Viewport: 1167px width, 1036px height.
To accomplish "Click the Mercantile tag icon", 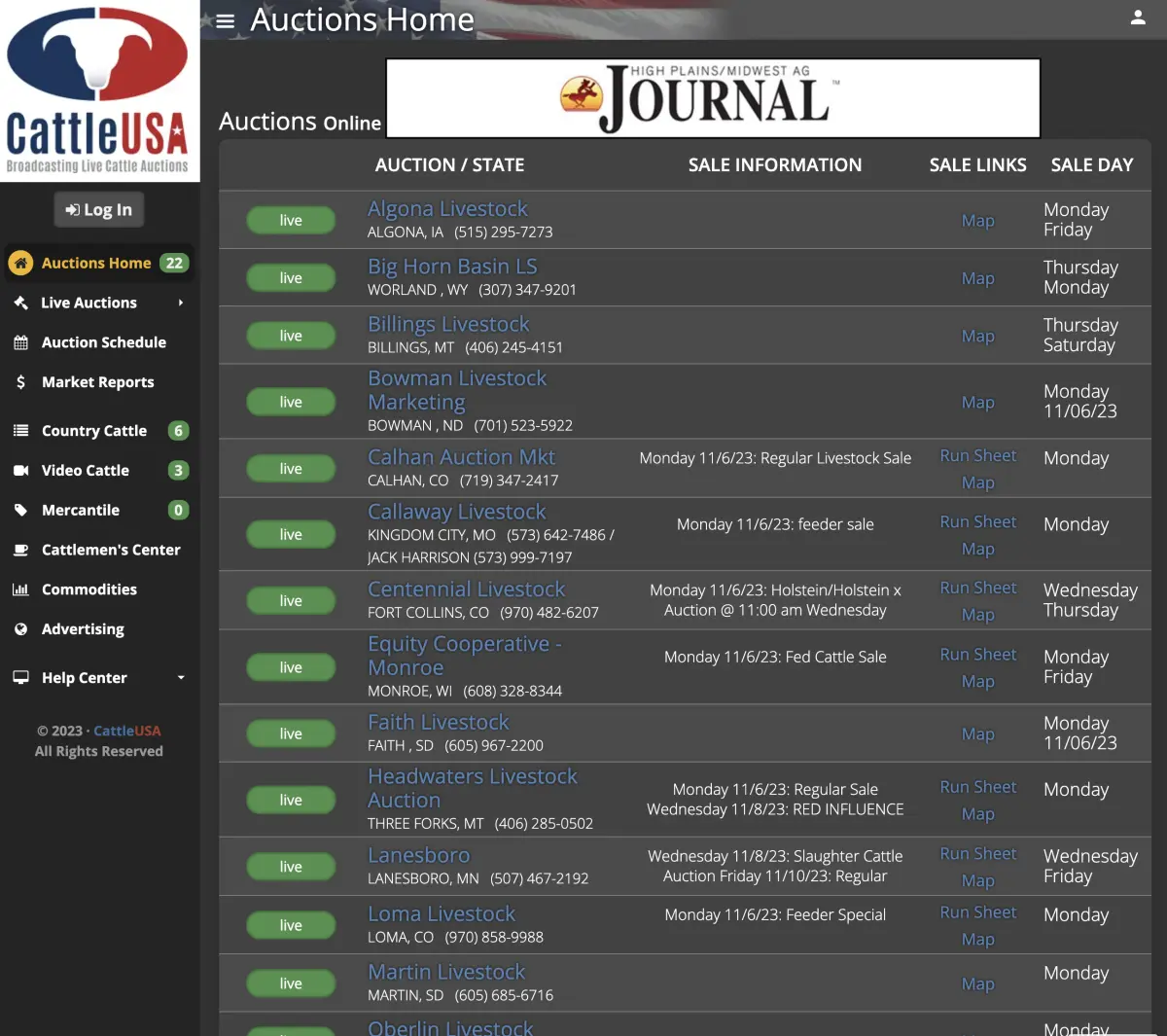I will click(x=20, y=510).
